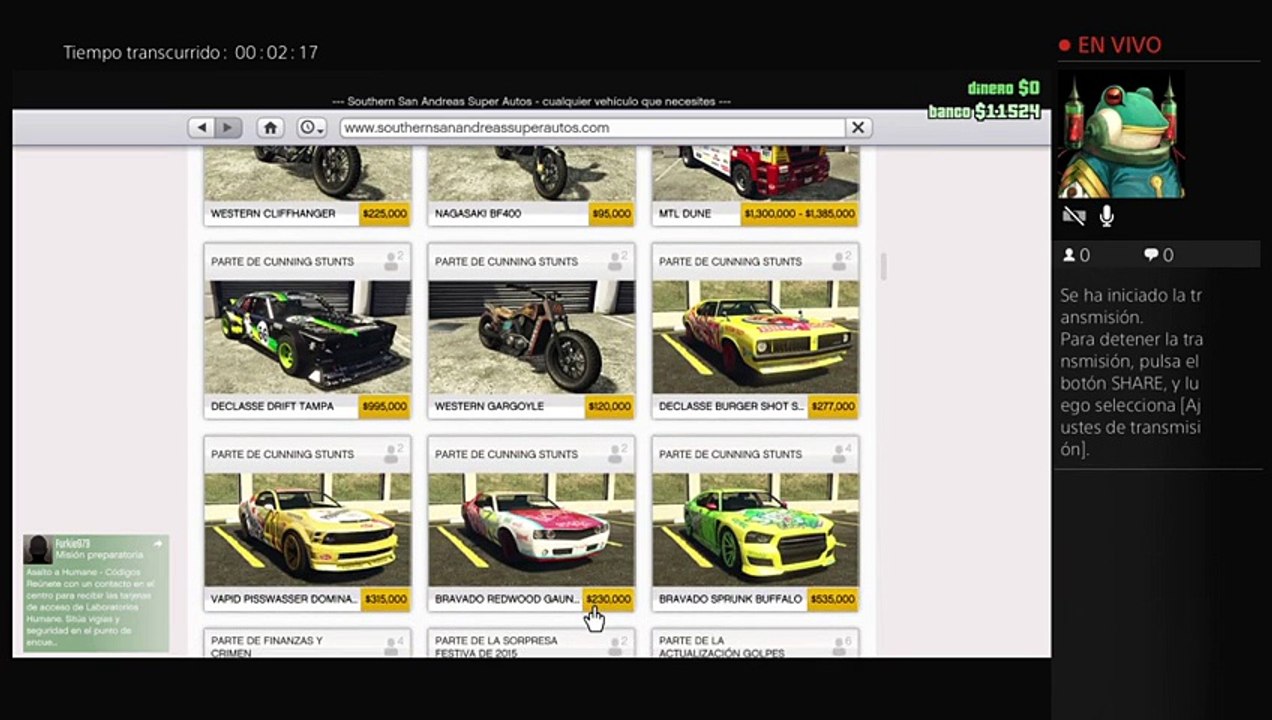
Task: Click the 'EN VIVO' live indicator
Action: coord(1110,45)
